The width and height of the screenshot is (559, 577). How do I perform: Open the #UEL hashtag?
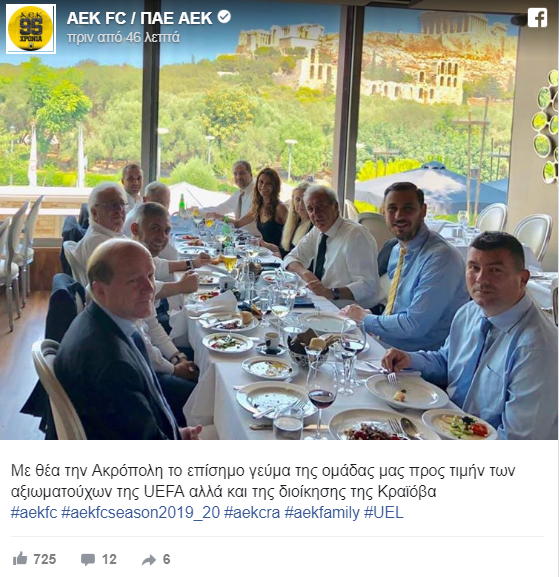point(383,512)
